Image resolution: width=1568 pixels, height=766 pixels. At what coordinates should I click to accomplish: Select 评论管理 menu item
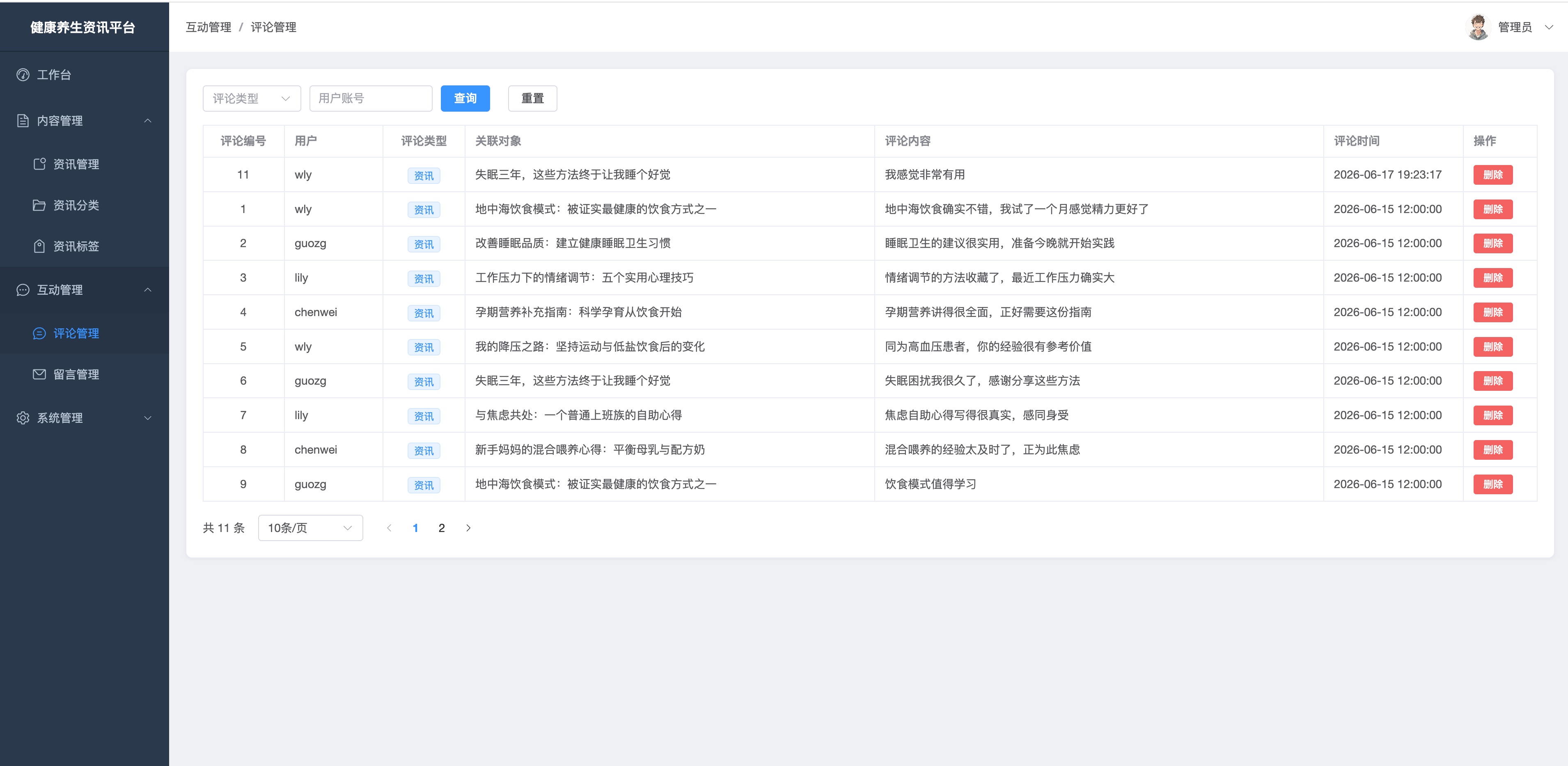point(85,333)
